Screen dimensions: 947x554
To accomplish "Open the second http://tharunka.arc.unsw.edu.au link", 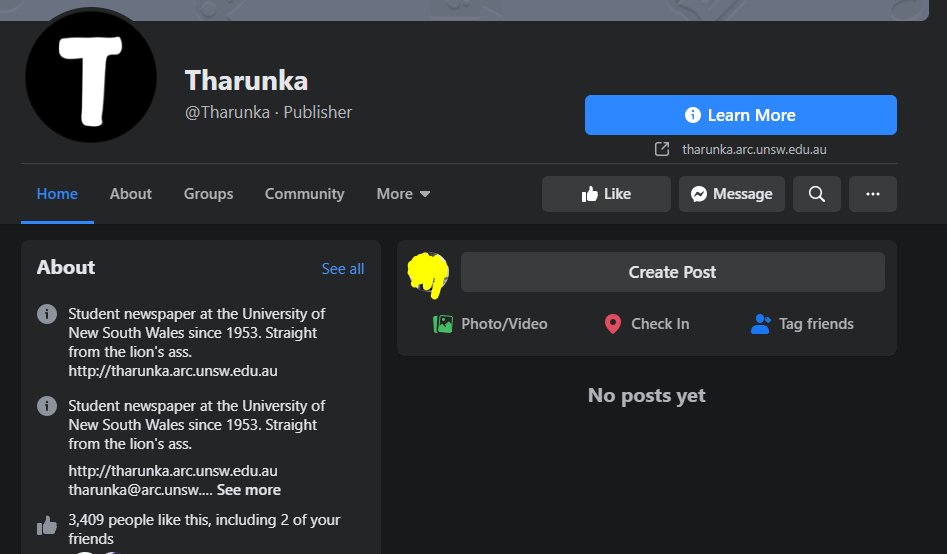I will point(173,471).
